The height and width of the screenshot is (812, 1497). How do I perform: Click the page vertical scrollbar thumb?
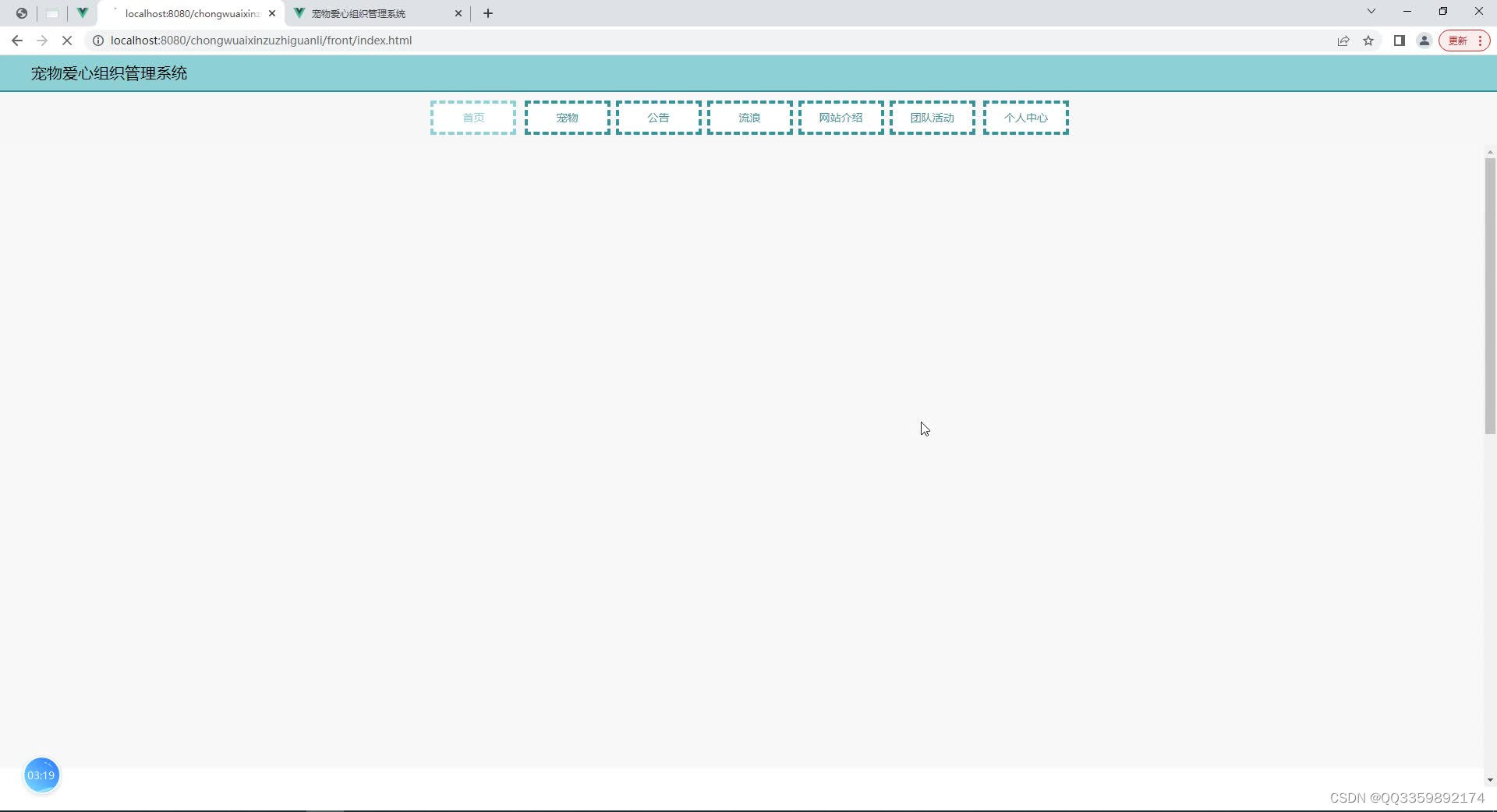tap(1490, 296)
